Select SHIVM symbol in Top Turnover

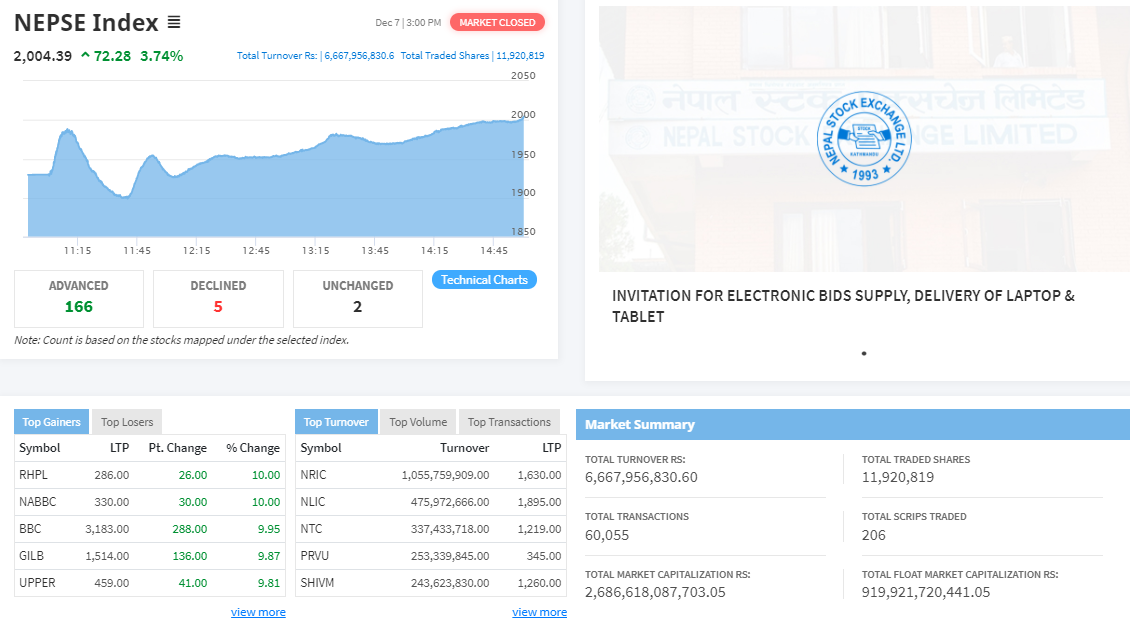point(317,582)
